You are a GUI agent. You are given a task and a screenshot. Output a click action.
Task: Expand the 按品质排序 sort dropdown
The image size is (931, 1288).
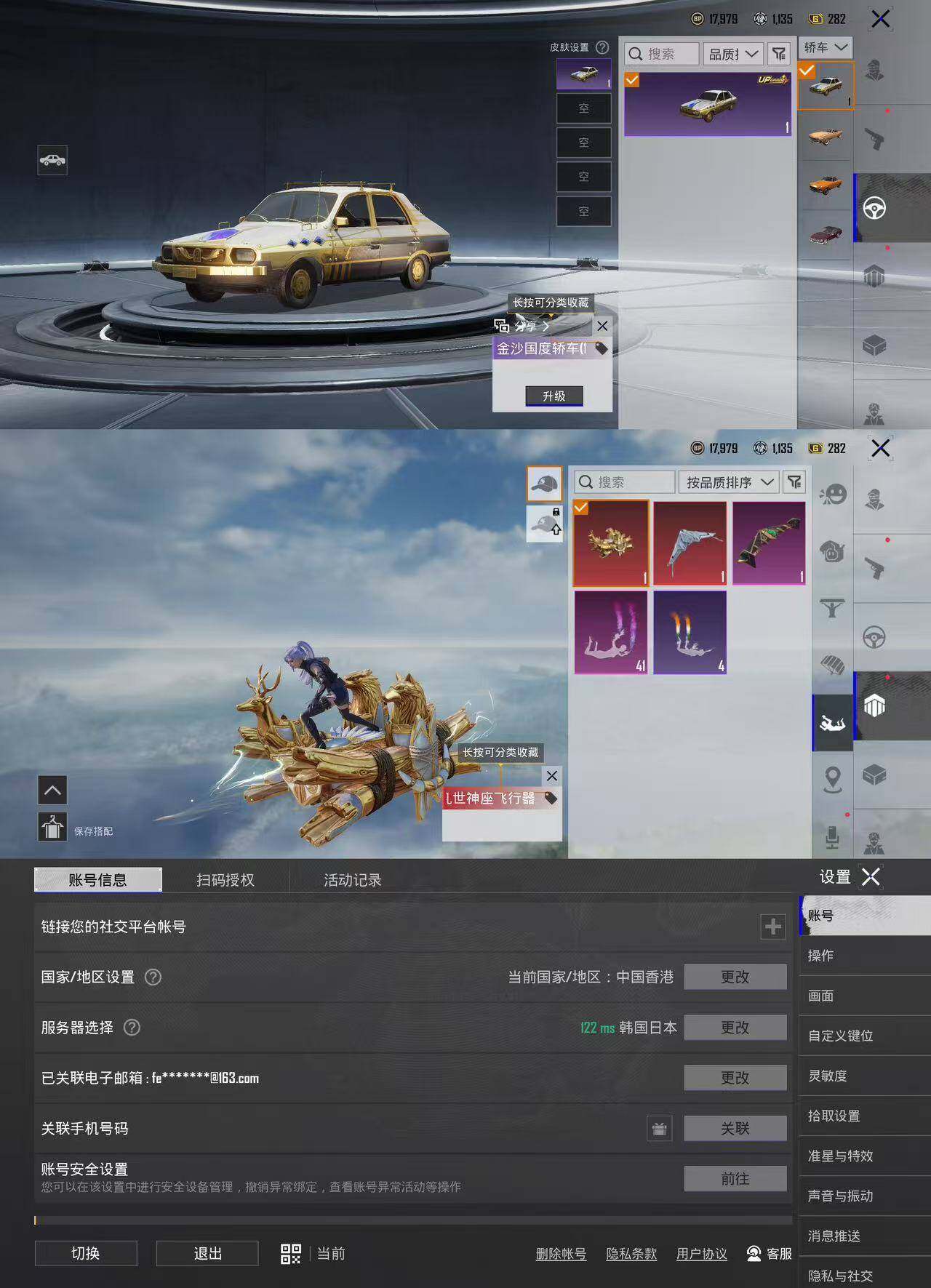point(730,482)
